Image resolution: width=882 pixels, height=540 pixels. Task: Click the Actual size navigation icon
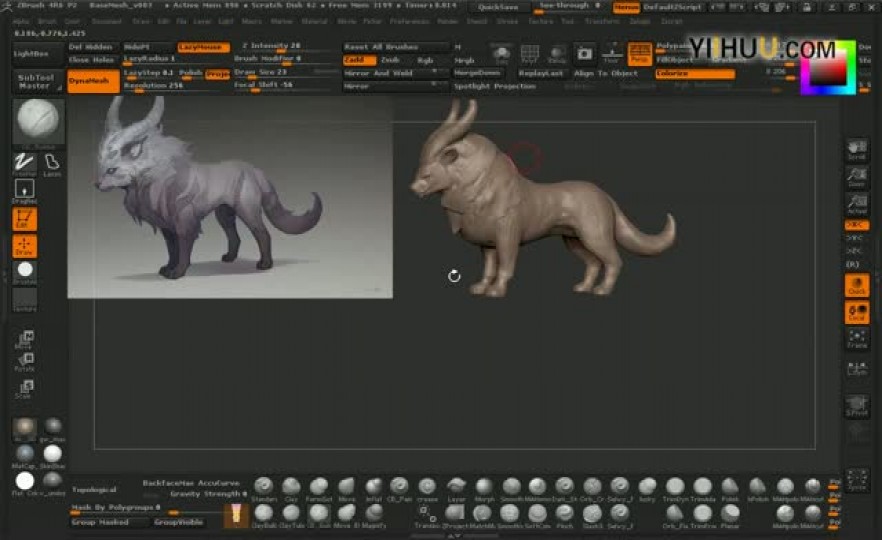click(x=857, y=203)
